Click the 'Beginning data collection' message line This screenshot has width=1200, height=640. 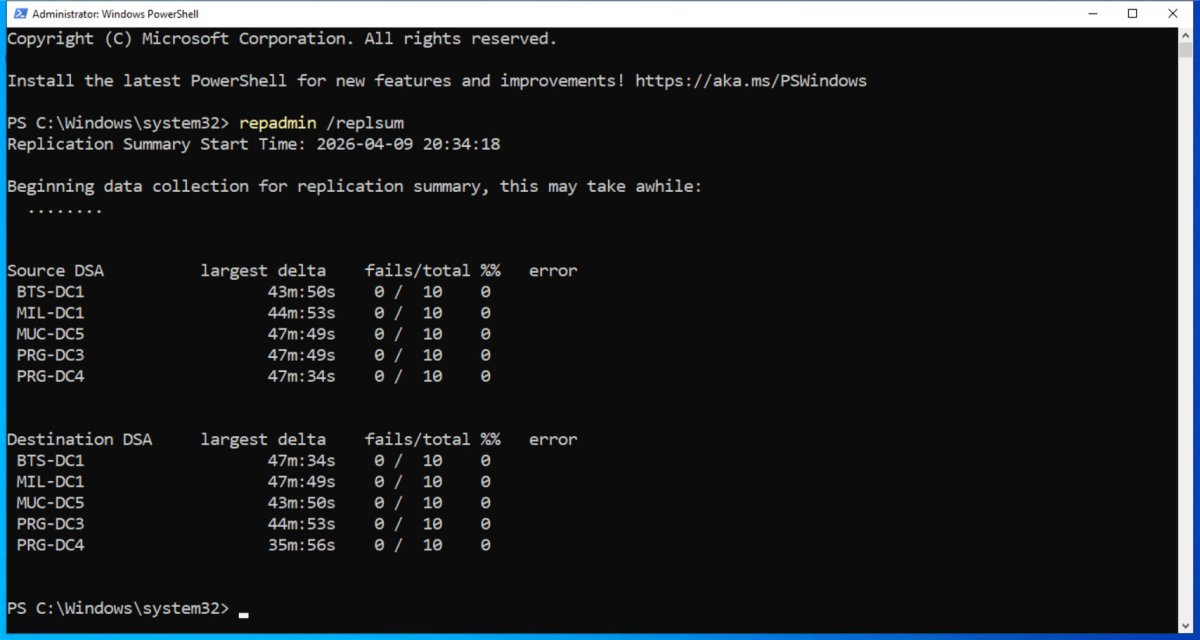354,186
